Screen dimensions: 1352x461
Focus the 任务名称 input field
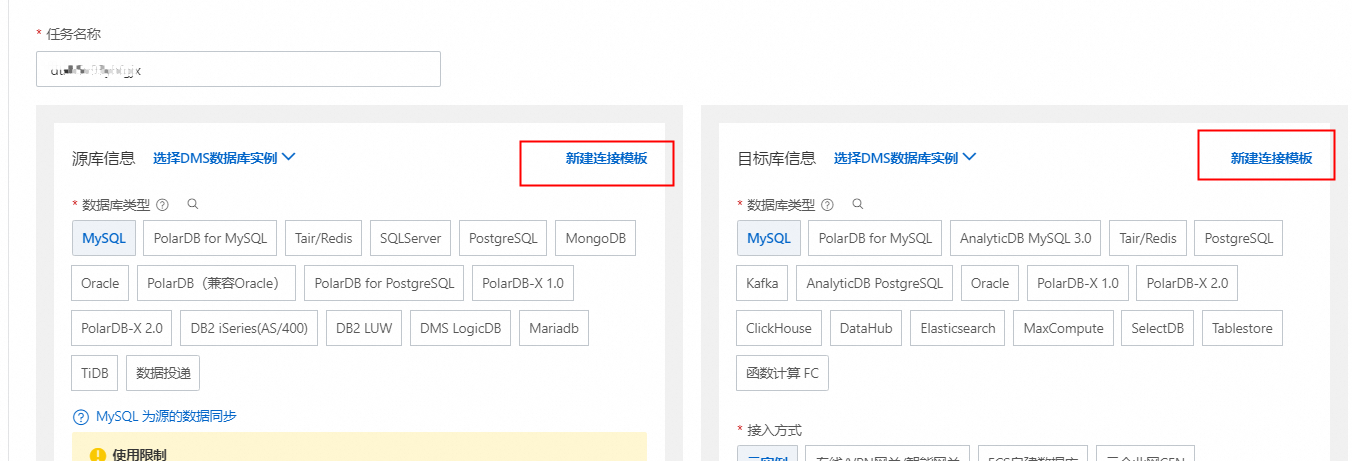click(239, 70)
